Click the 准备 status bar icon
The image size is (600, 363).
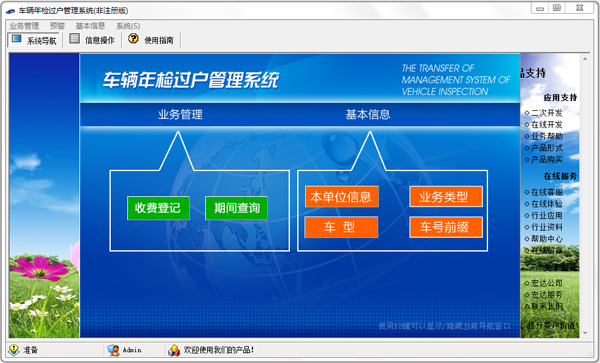point(14,350)
